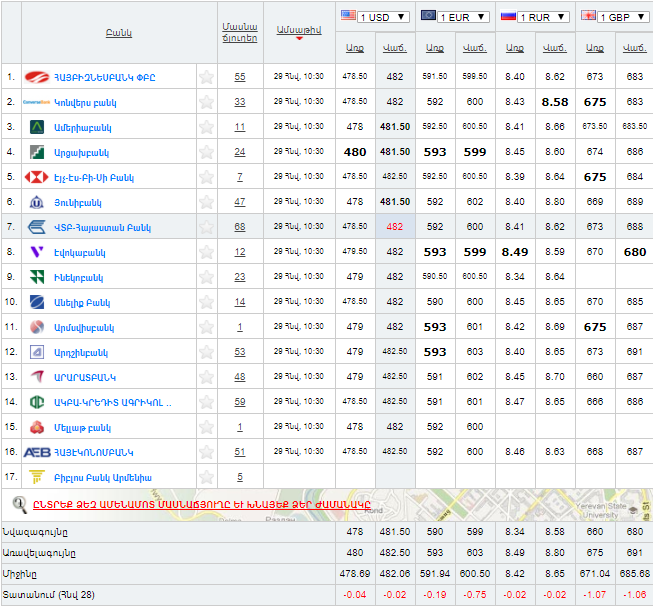
Task: Open the 1 RUR currency dropdown
Action: tap(543, 17)
